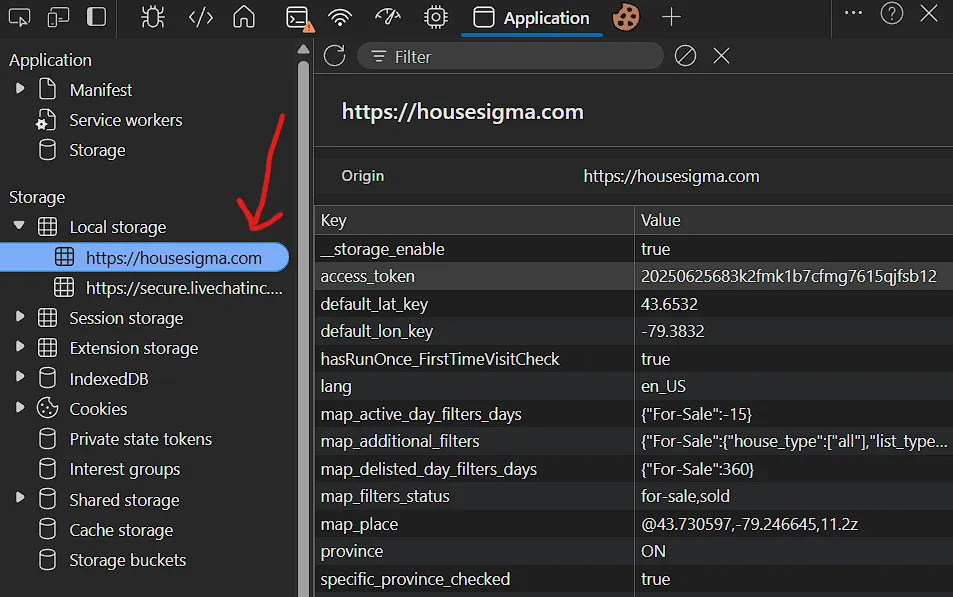
Task: Expand the Session storage node
Action: 19,317
